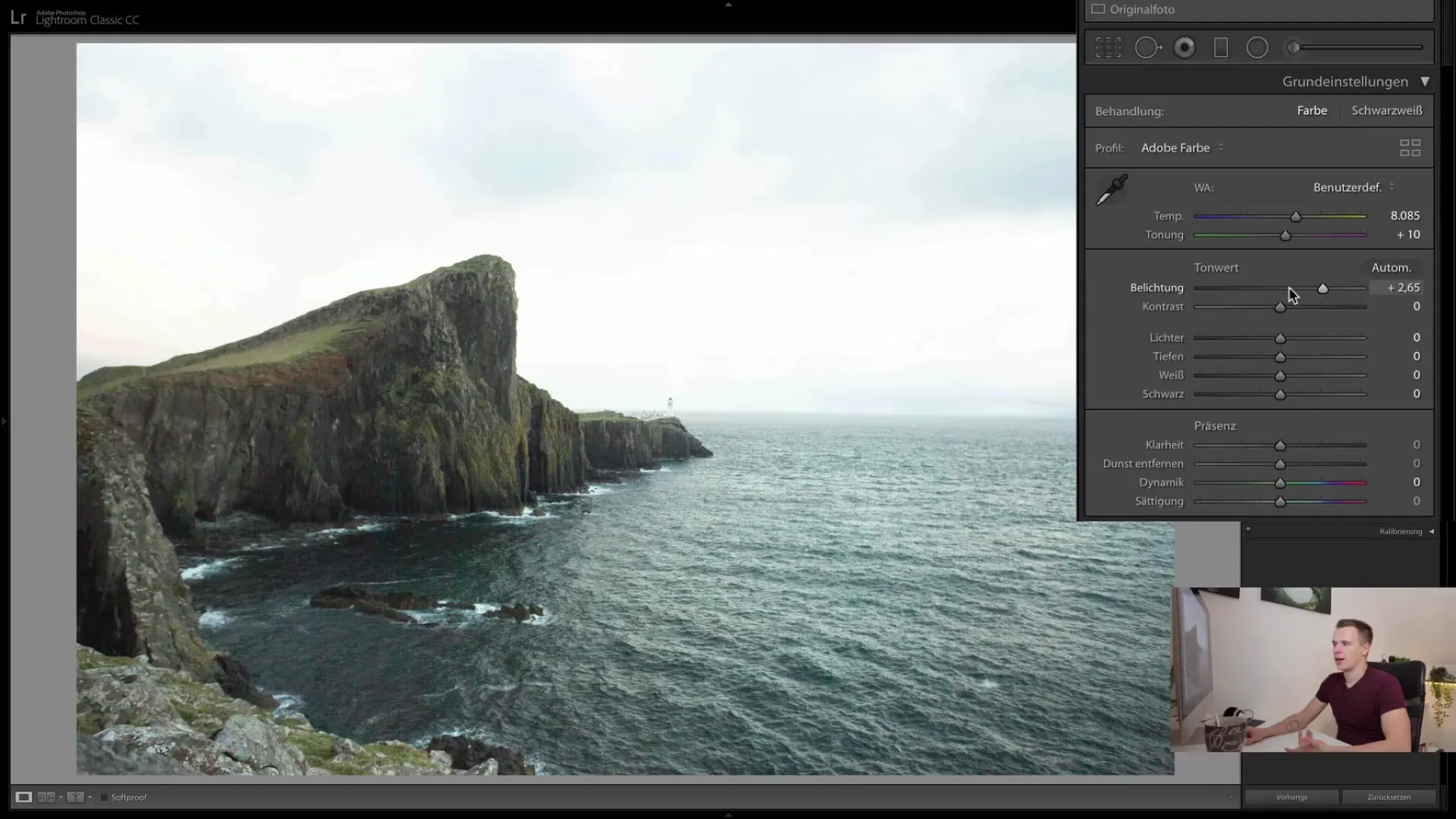1456x819 pixels.
Task: Show the filmstrip via bottom arrow
Action: click(x=728, y=814)
